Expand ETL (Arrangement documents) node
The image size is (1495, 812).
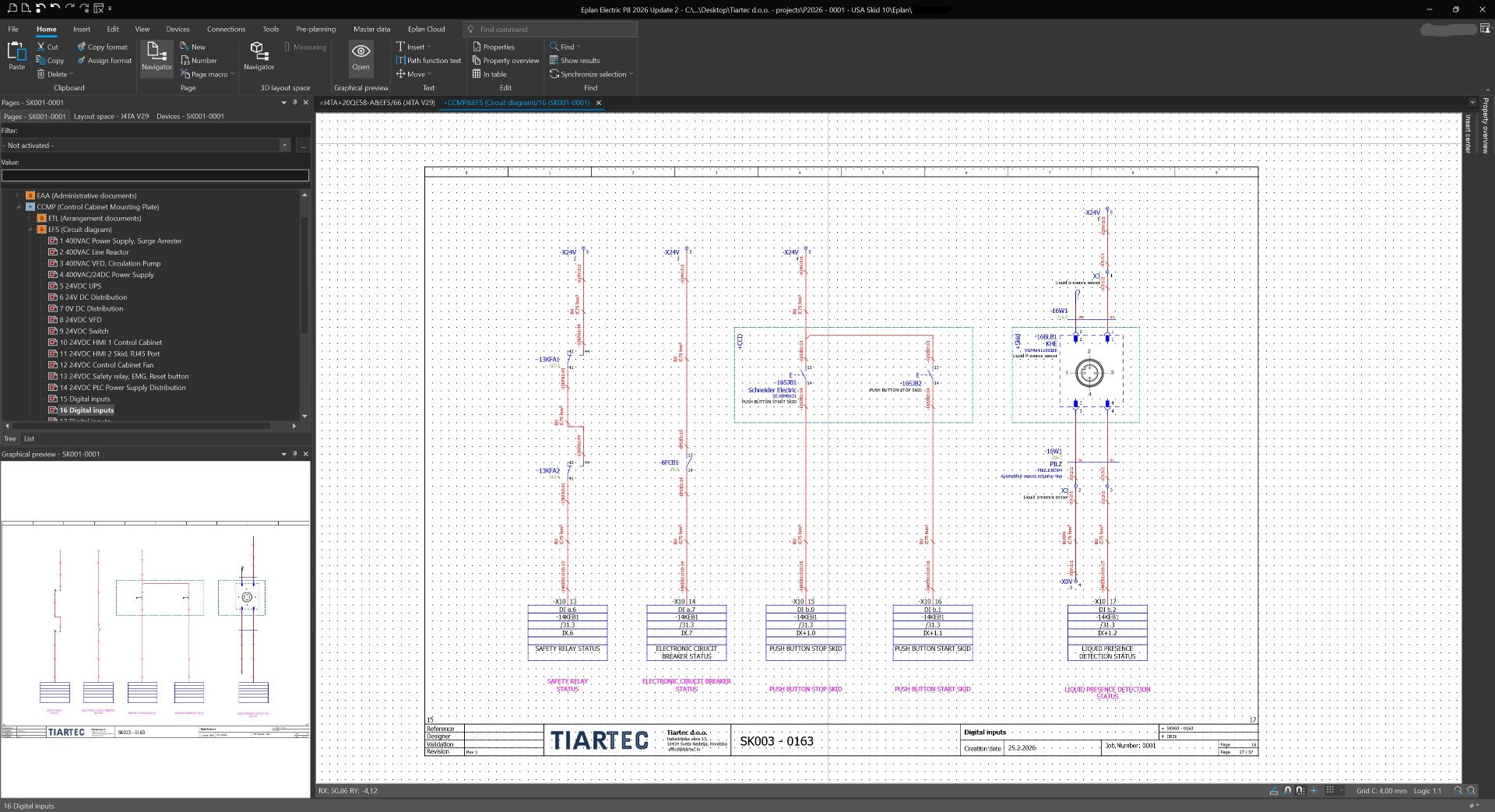[x=30, y=218]
